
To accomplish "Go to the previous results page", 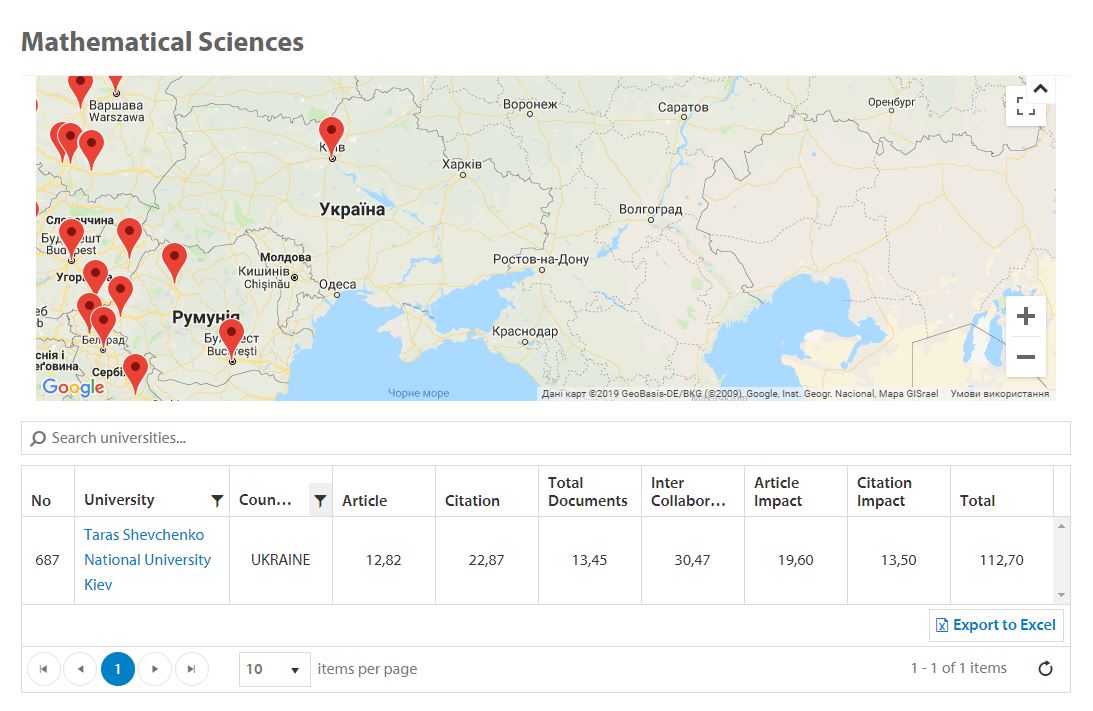I will tap(81, 669).
